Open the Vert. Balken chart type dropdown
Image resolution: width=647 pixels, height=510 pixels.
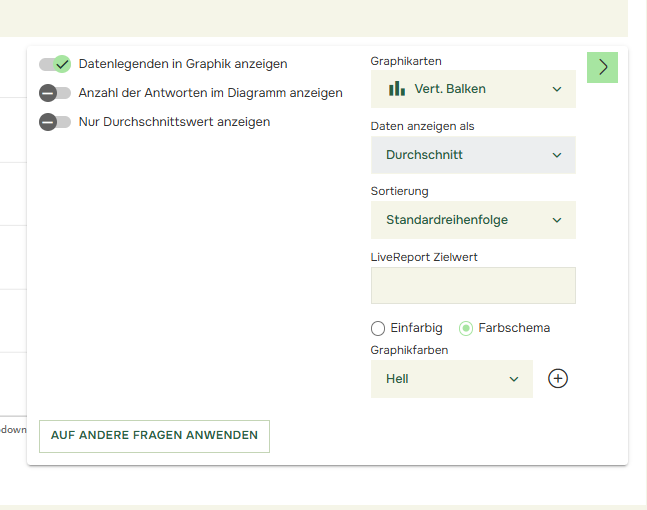pos(472,89)
